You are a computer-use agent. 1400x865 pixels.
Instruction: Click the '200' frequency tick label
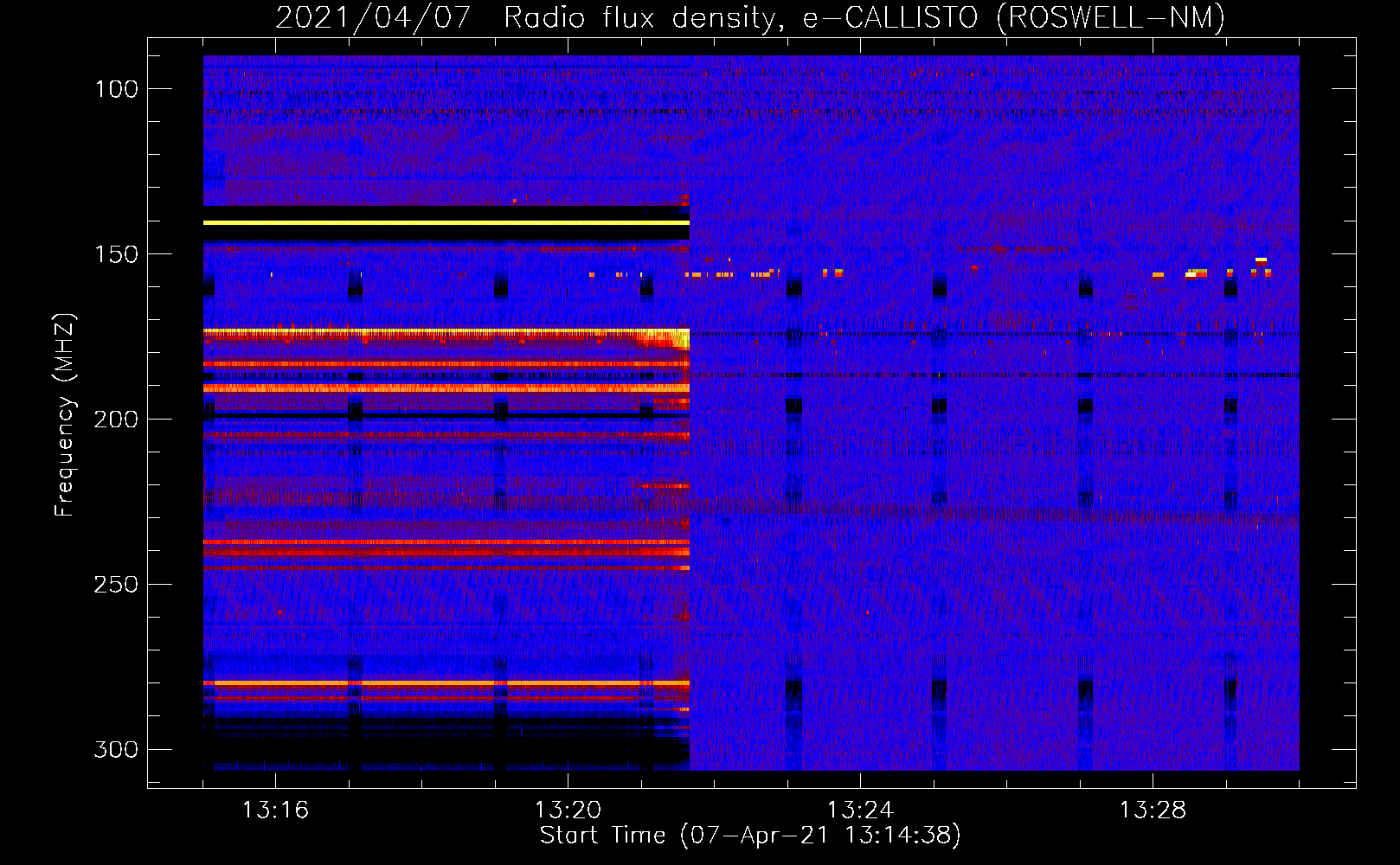pyautogui.click(x=117, y=420)
